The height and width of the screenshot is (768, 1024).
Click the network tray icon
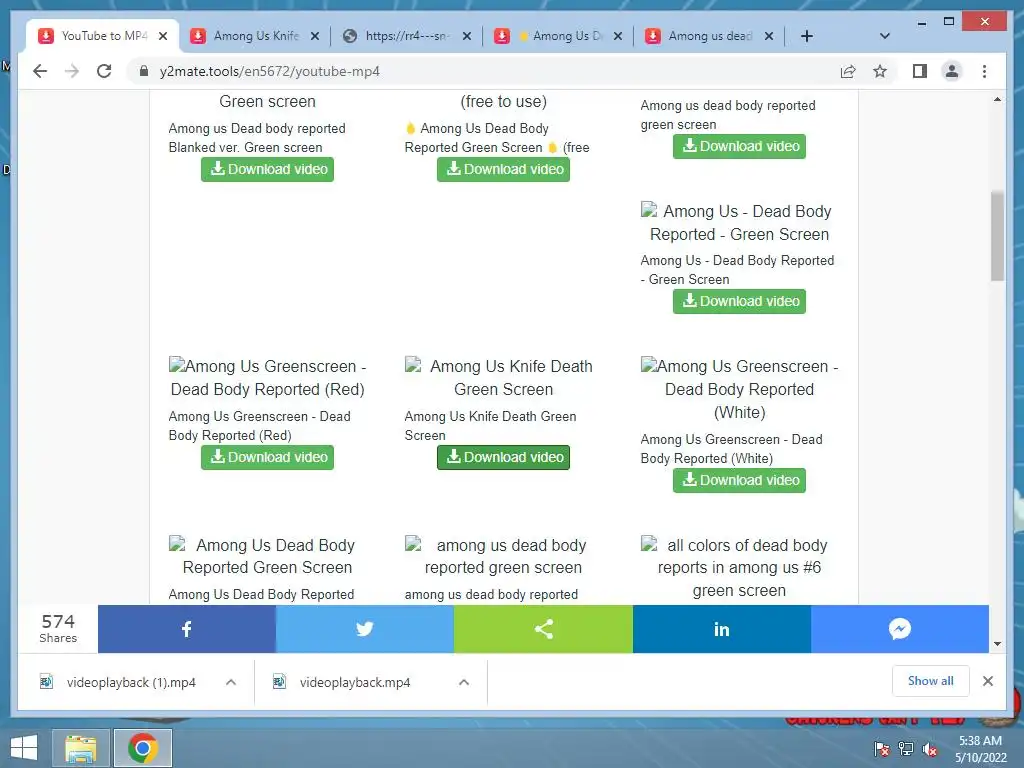click(906, 749)
